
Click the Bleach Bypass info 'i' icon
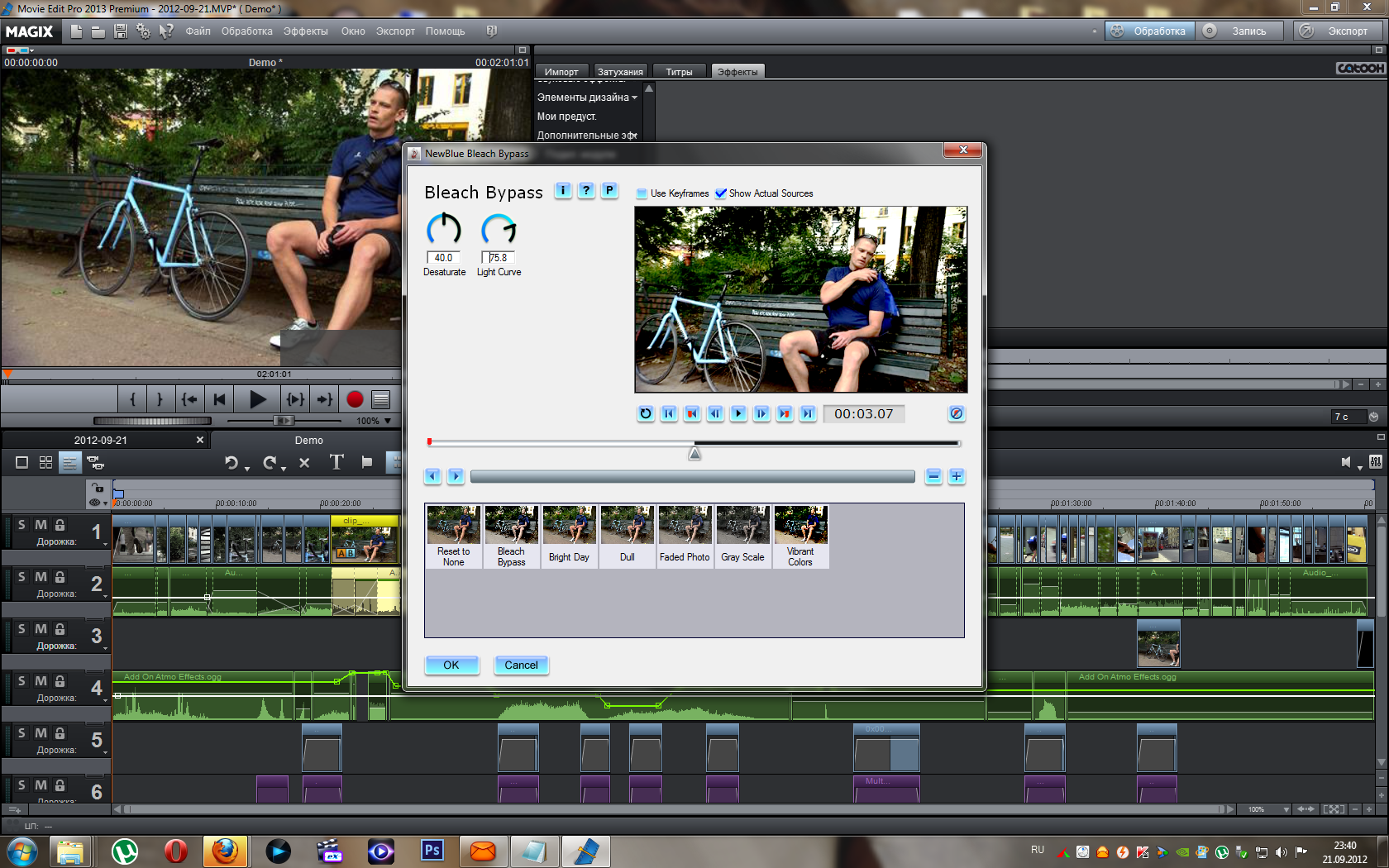point(563,190)
